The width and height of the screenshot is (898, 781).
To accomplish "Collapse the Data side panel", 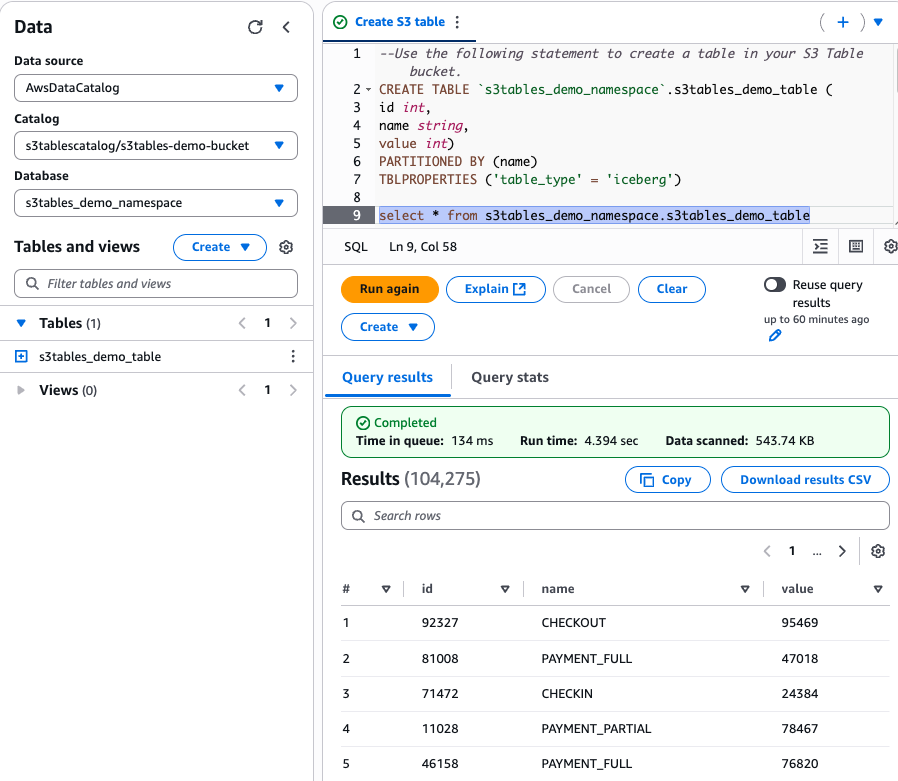I will coord(286,27).
